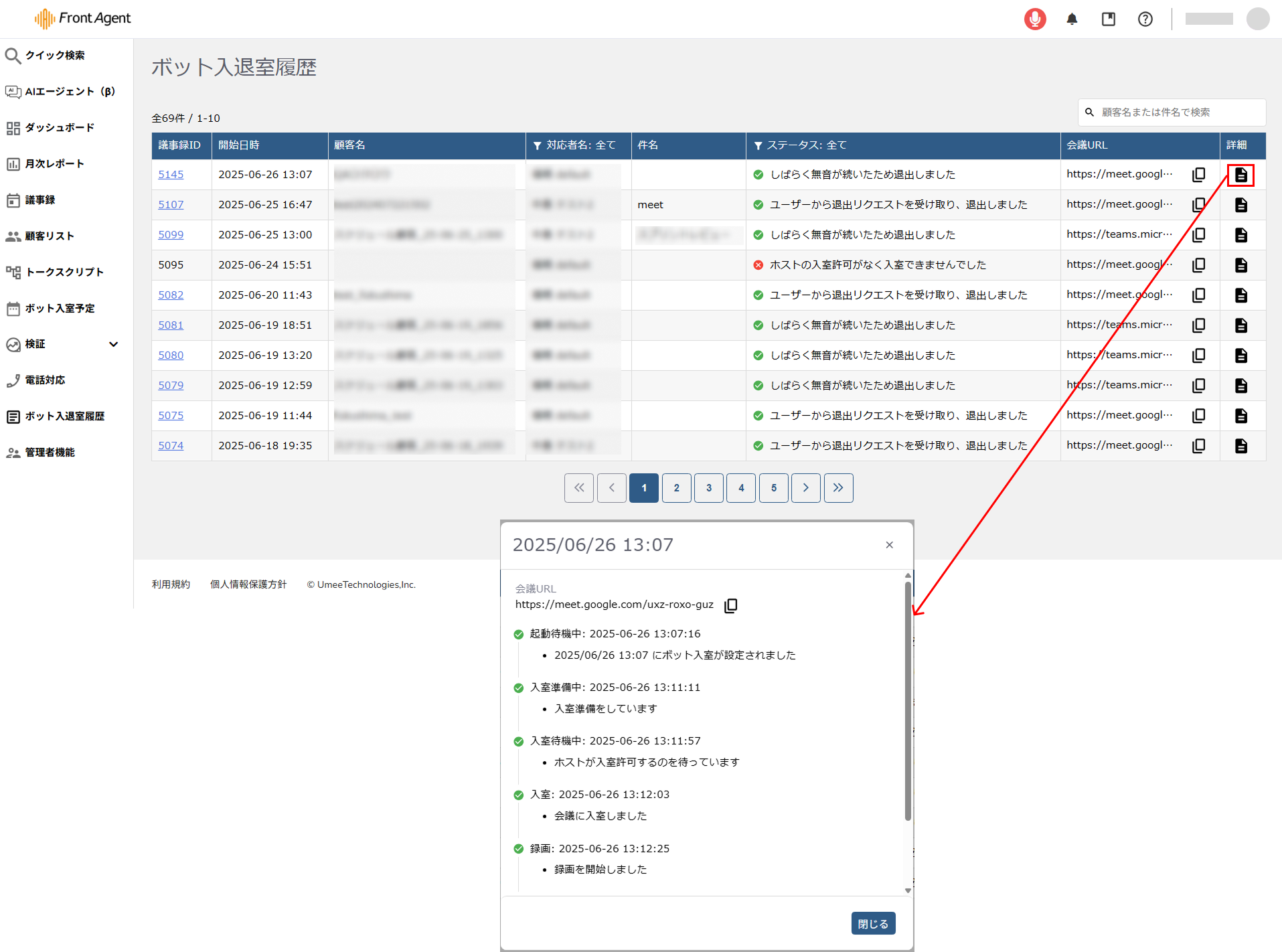Open detail icon for record 5095
Screen dimensions: 1282x952
(1240, 265)
